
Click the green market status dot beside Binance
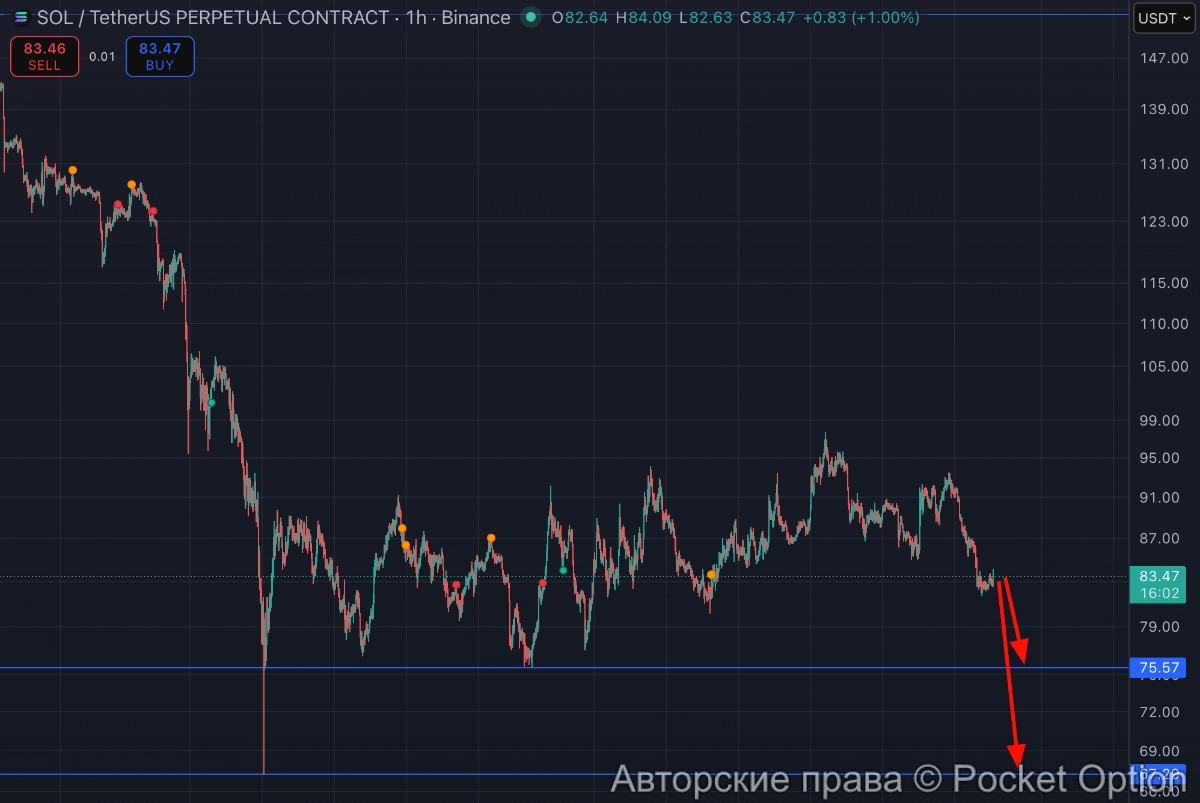tap(531, 17)
